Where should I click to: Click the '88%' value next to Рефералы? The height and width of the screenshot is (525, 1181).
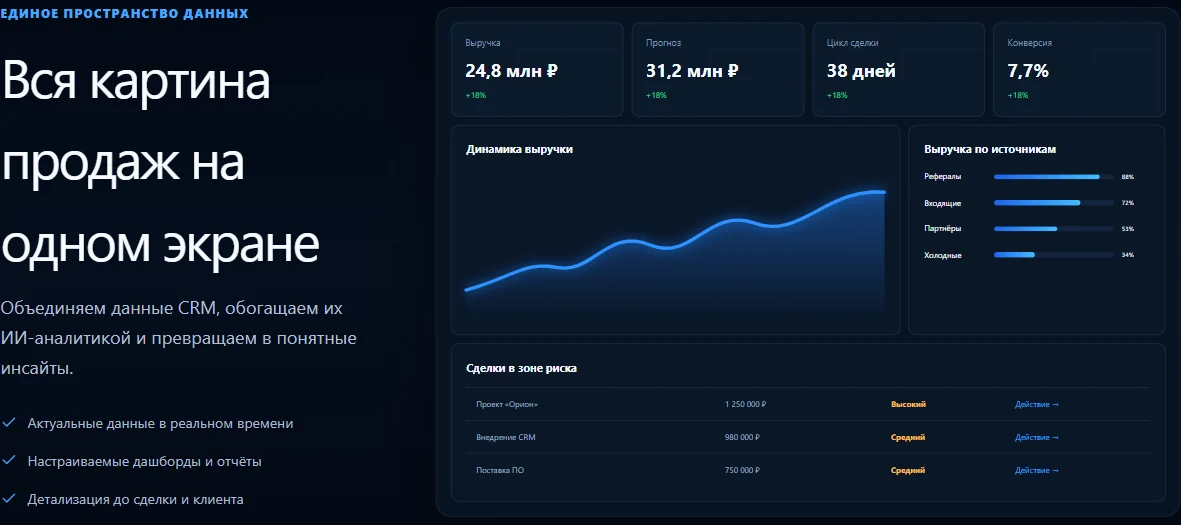1128,177
